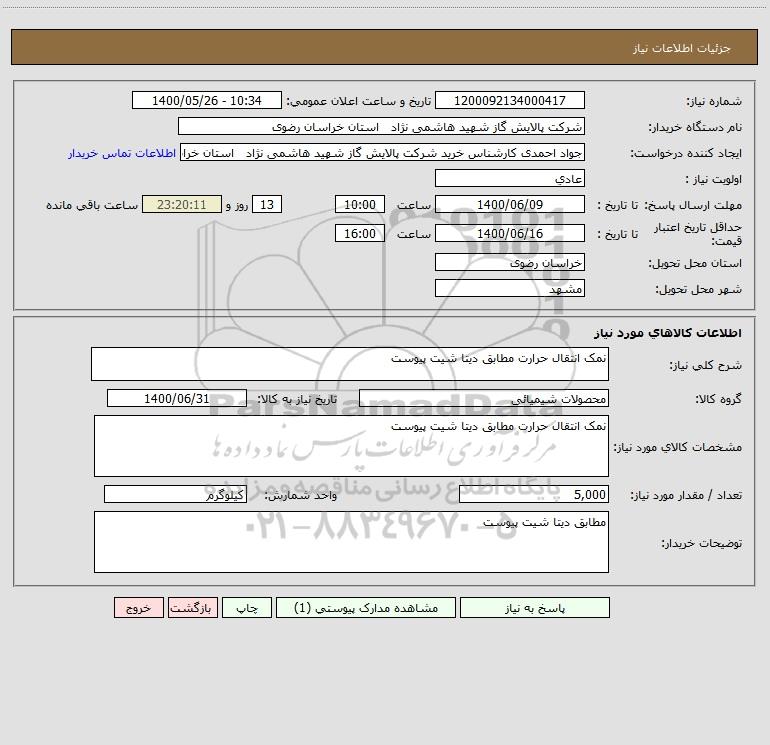Click the label 'تعداد / مقدار مورد نیاز:'
This screenshot has width=770, height=745.
pyautogui.click(x=686, y=496)
